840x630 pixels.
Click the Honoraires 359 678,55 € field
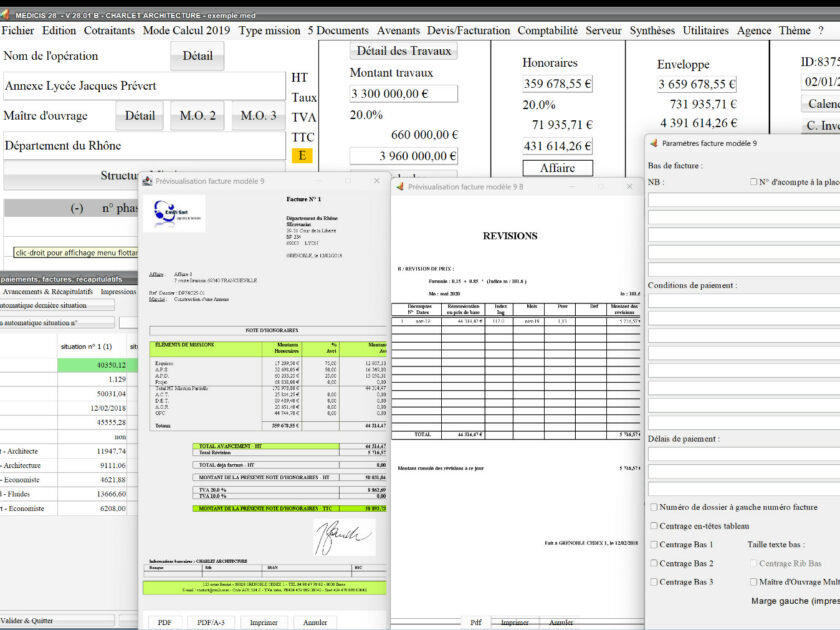tap(558, 84)
